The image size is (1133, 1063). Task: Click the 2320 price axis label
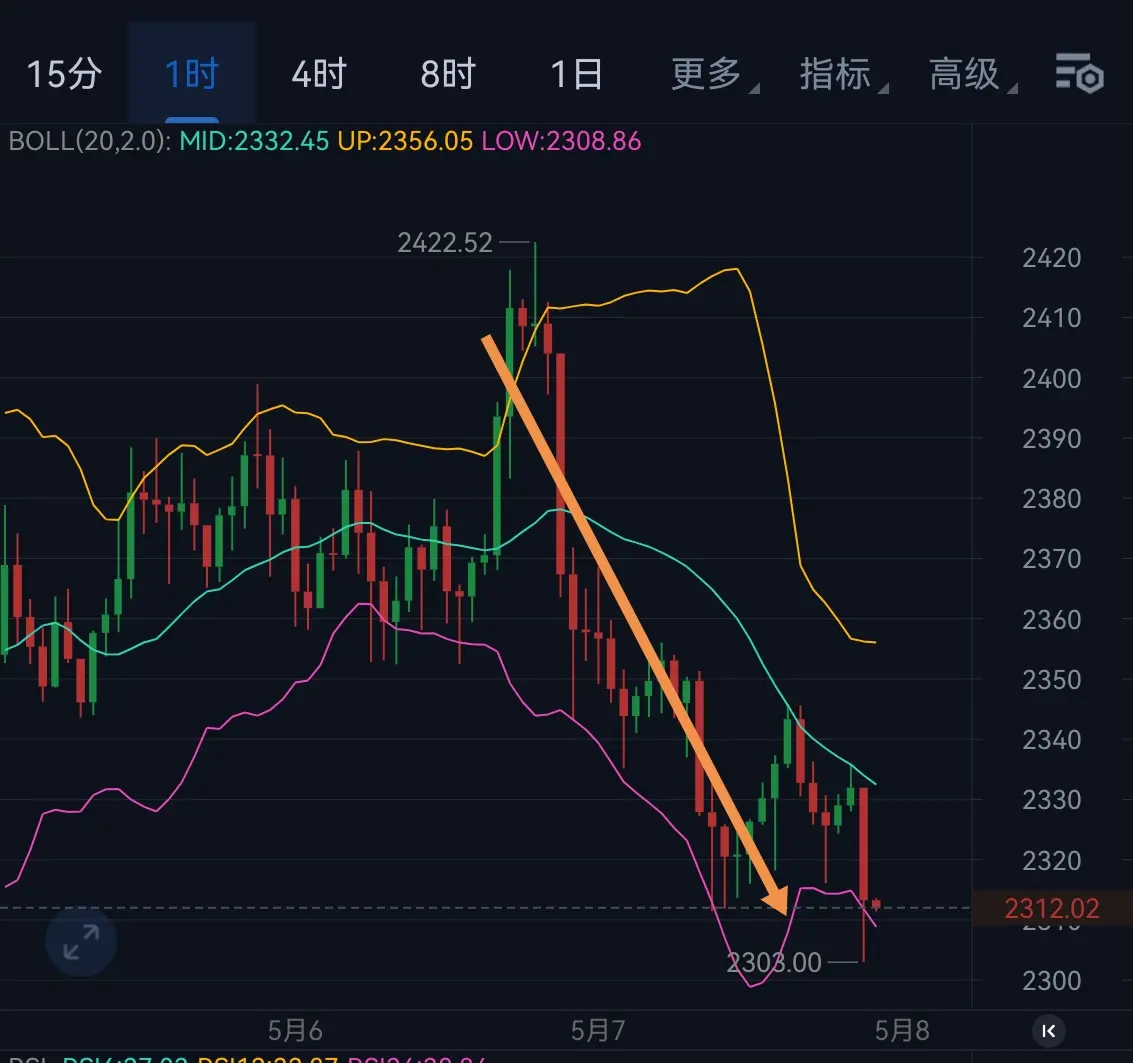1052,861
